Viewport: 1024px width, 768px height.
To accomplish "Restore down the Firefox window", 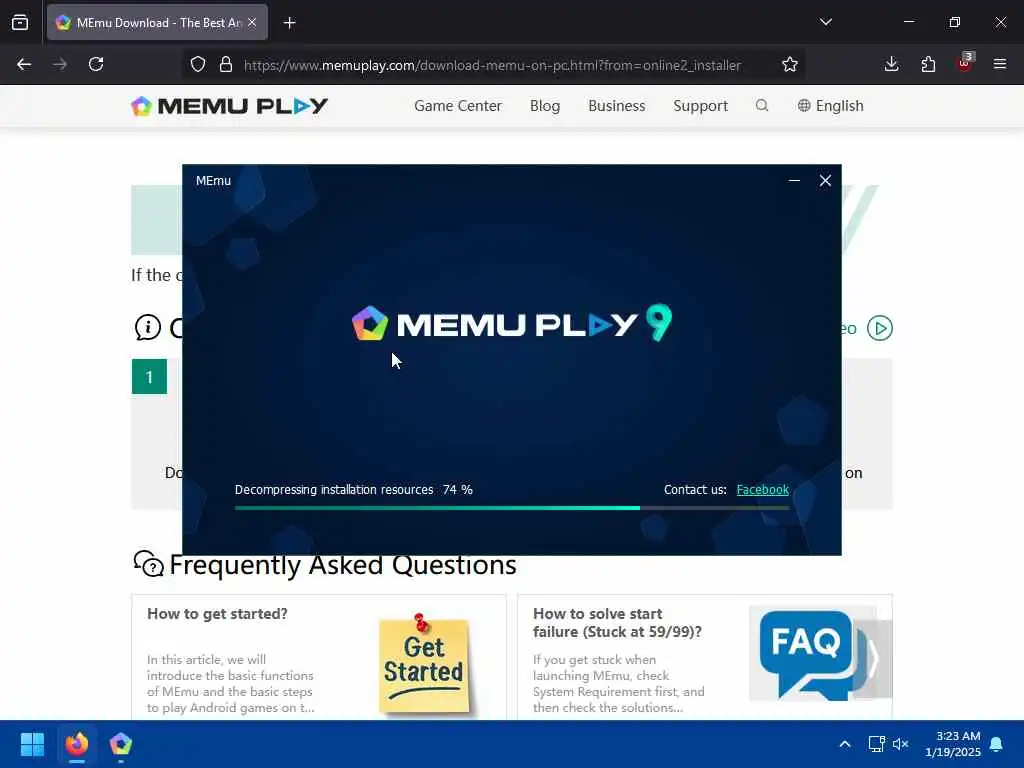I will pyautogui.click(x=954, y=22).
